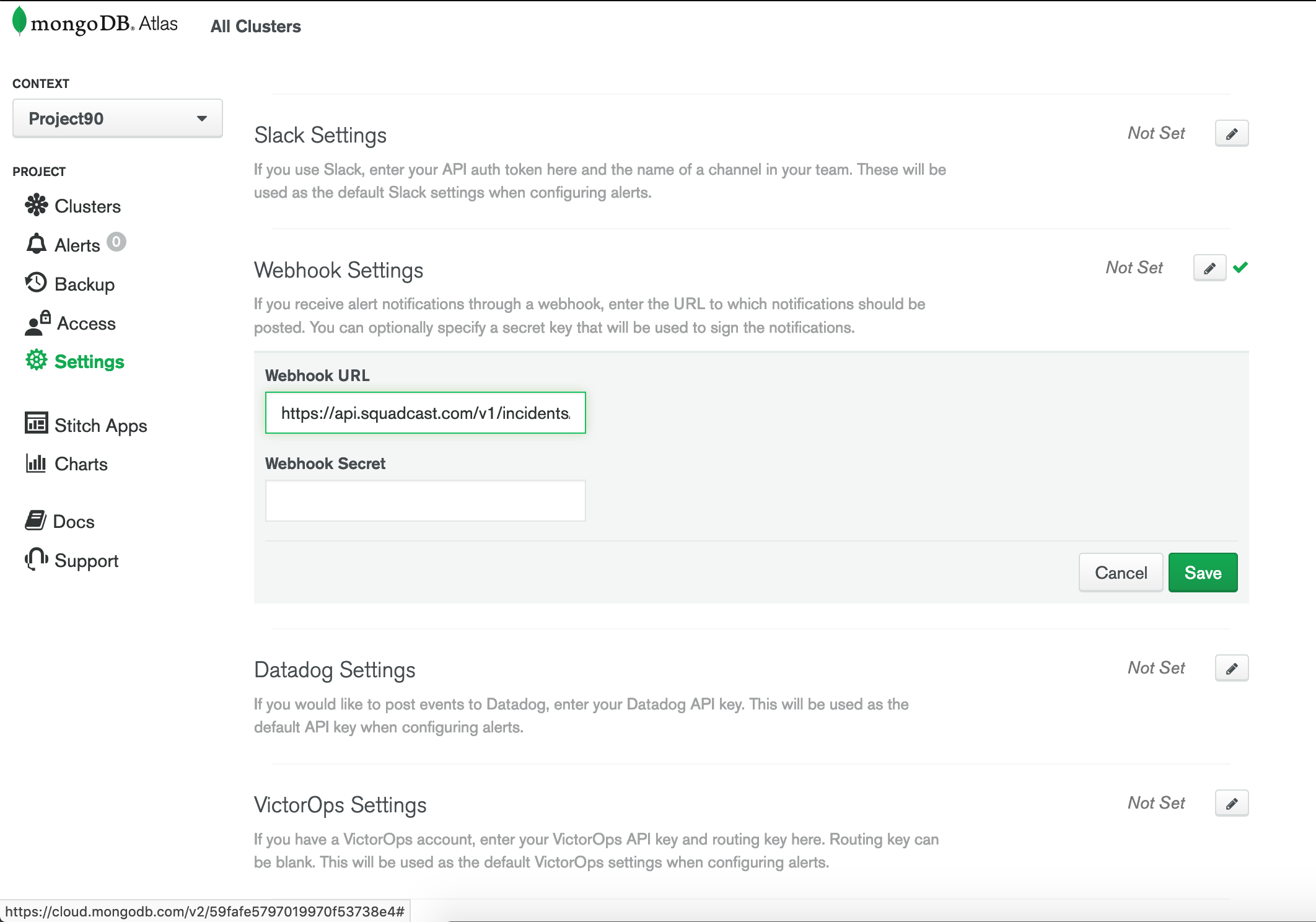Focus the Webhook Secret input
Image resolution: width=1316 pixels, height=922 pixels.
point(425,501)
